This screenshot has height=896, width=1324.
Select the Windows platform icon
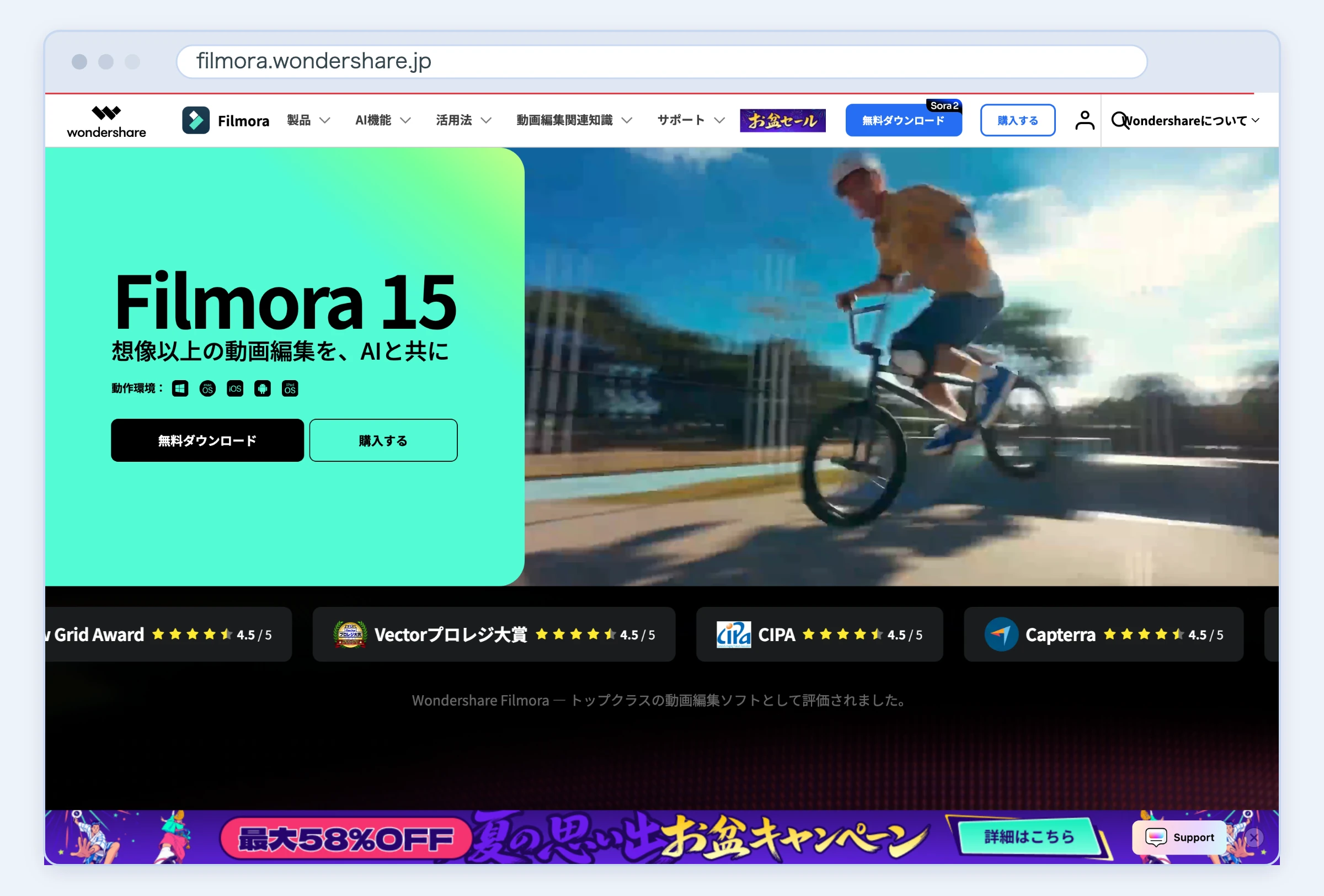(180, 388)
